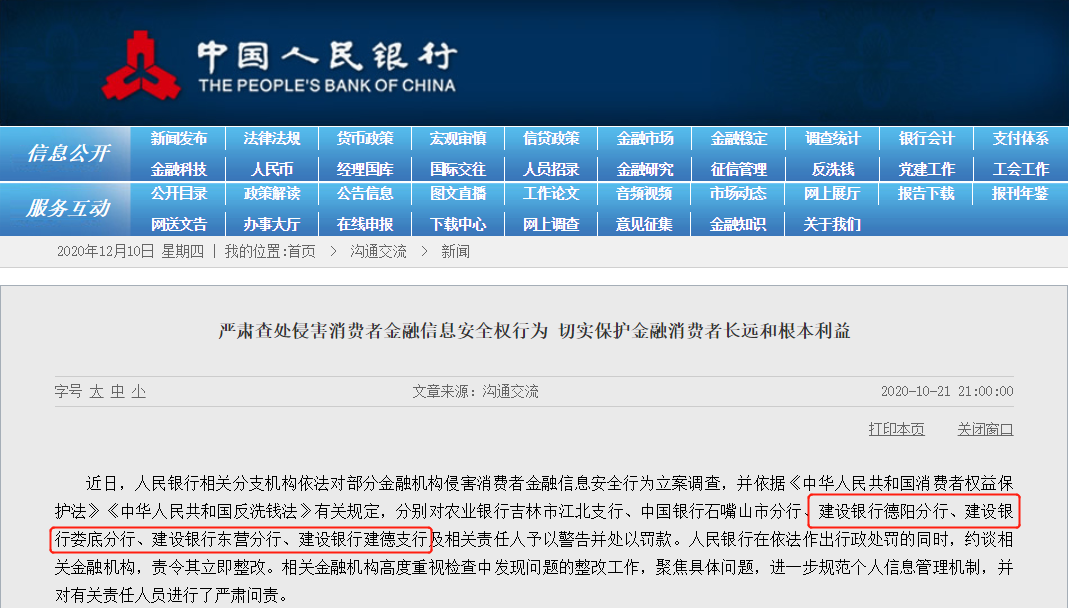This screenshot has width=1070, height=608.
Task: Go to 货币政策 section
Action: click(365, 139)
